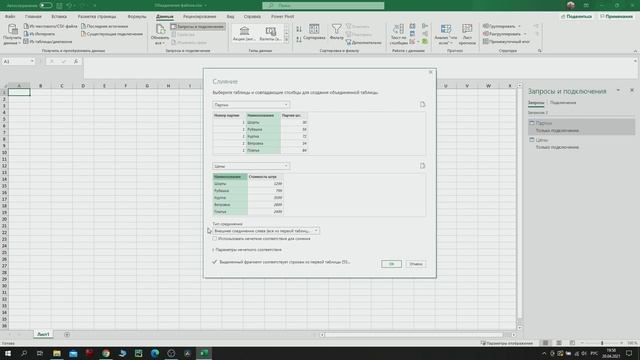Screen dimensions: 640x360
Task: Add a new sheet with the plus button
Action: pyautogui.click(x=67, y=335)
